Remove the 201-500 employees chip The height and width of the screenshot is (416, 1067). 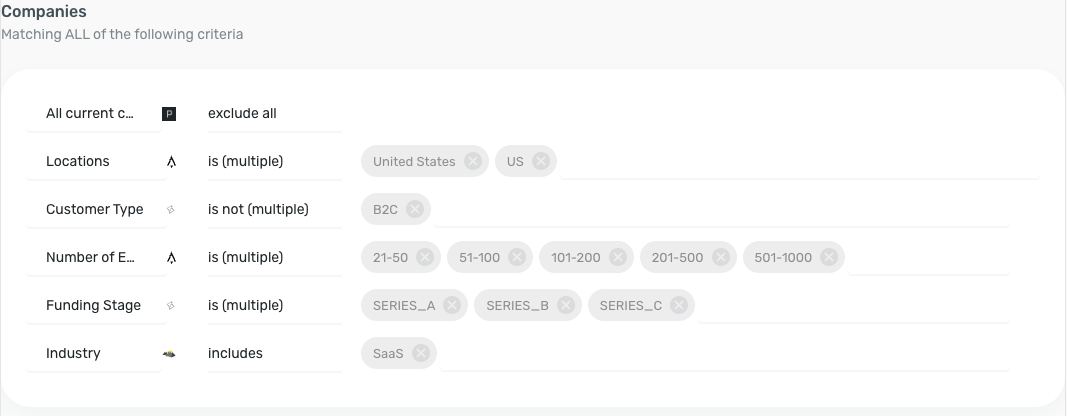tap(721, 257)
